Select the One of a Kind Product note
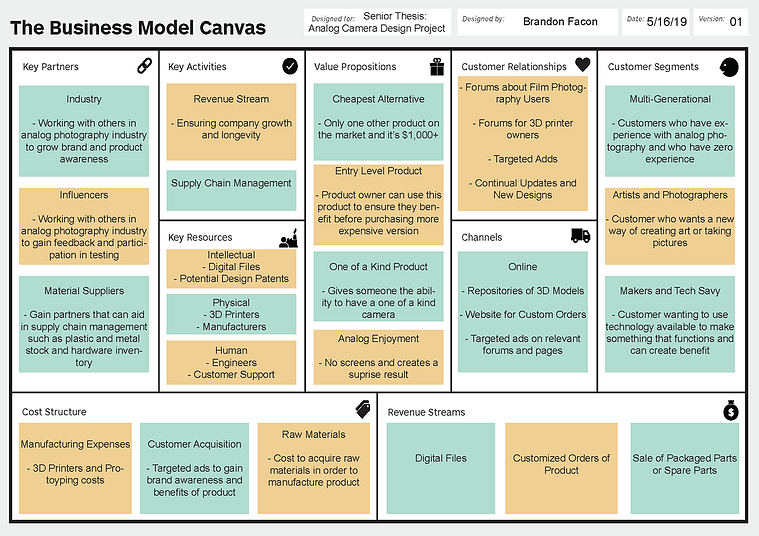Viewport: 759px width, 536px height. coord(379,287)
